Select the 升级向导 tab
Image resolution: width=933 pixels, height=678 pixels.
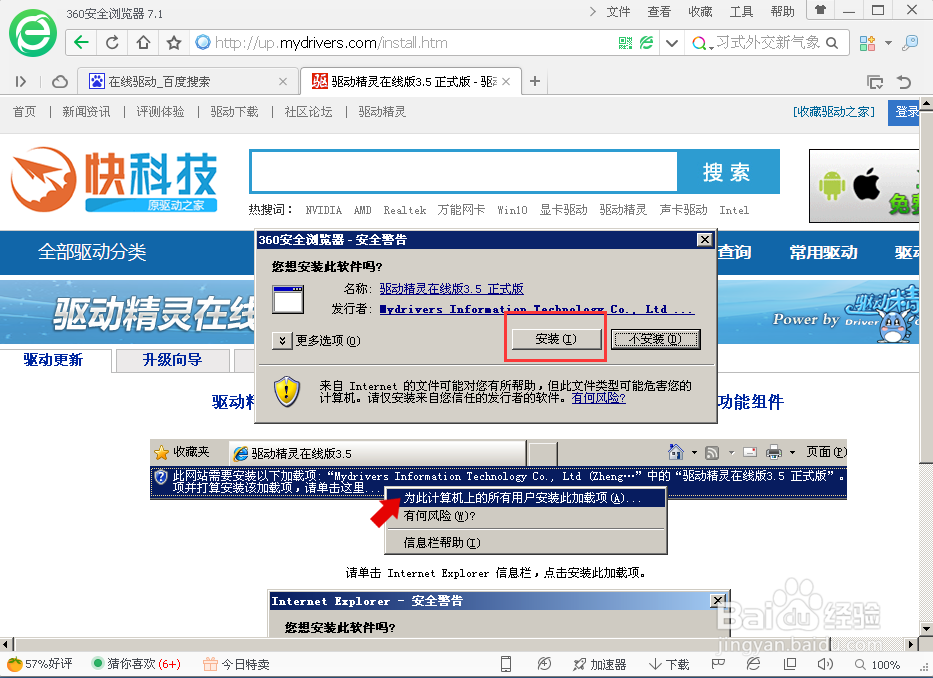pyautogui.click(x=173, y=360)
